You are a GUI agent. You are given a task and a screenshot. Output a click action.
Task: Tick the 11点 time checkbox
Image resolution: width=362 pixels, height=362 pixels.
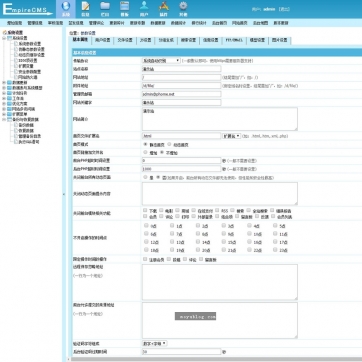point(275,234)
